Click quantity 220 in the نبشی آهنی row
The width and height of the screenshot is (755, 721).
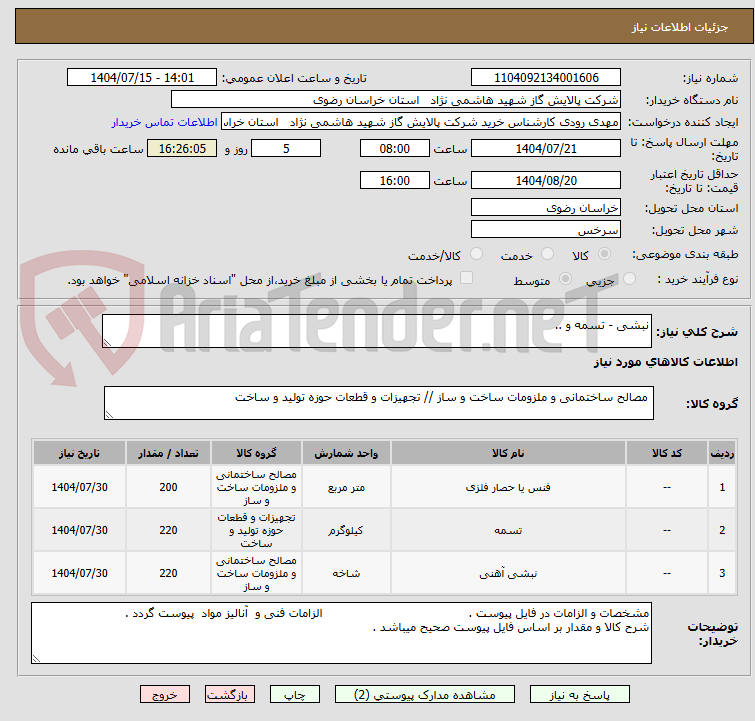coord(168,573)
